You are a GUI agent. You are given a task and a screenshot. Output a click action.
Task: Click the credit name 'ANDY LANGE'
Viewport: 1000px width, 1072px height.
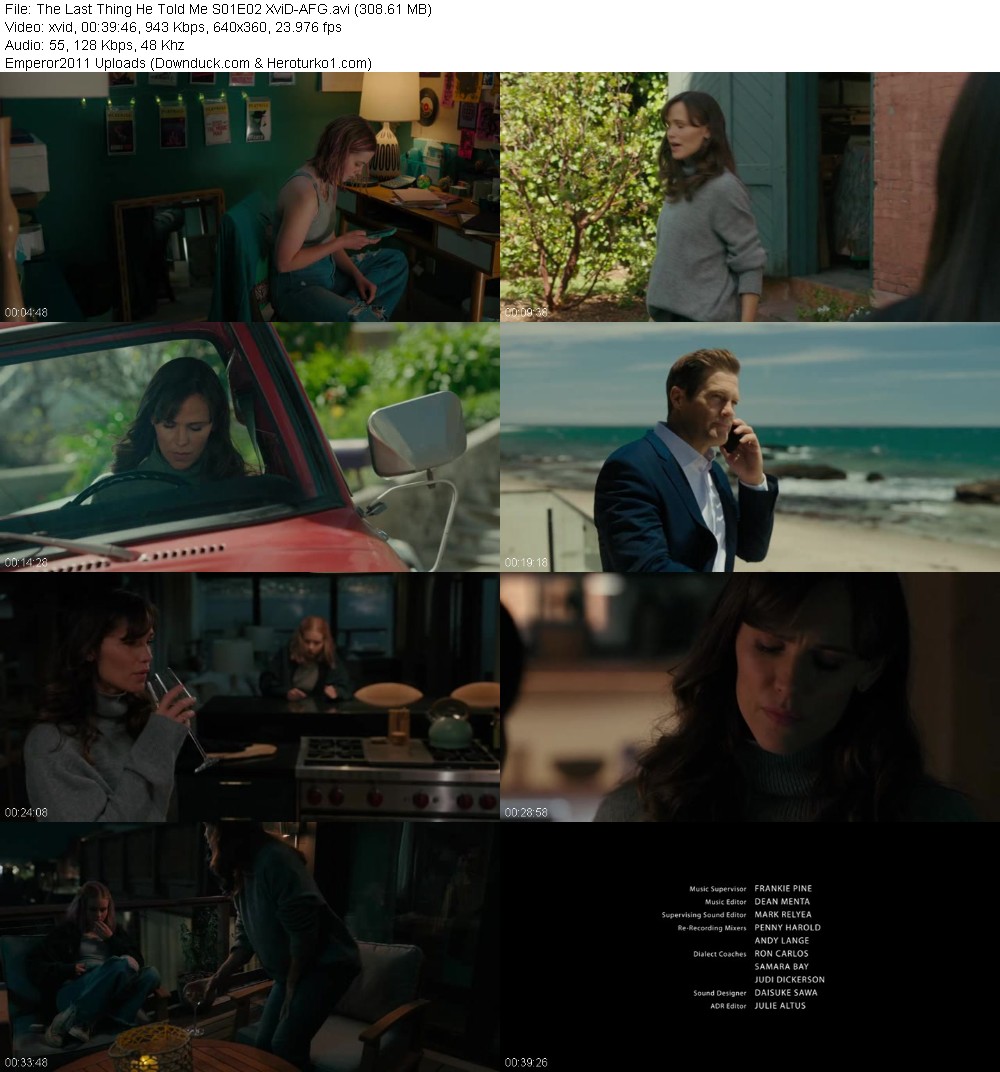[x=782, y=941]
